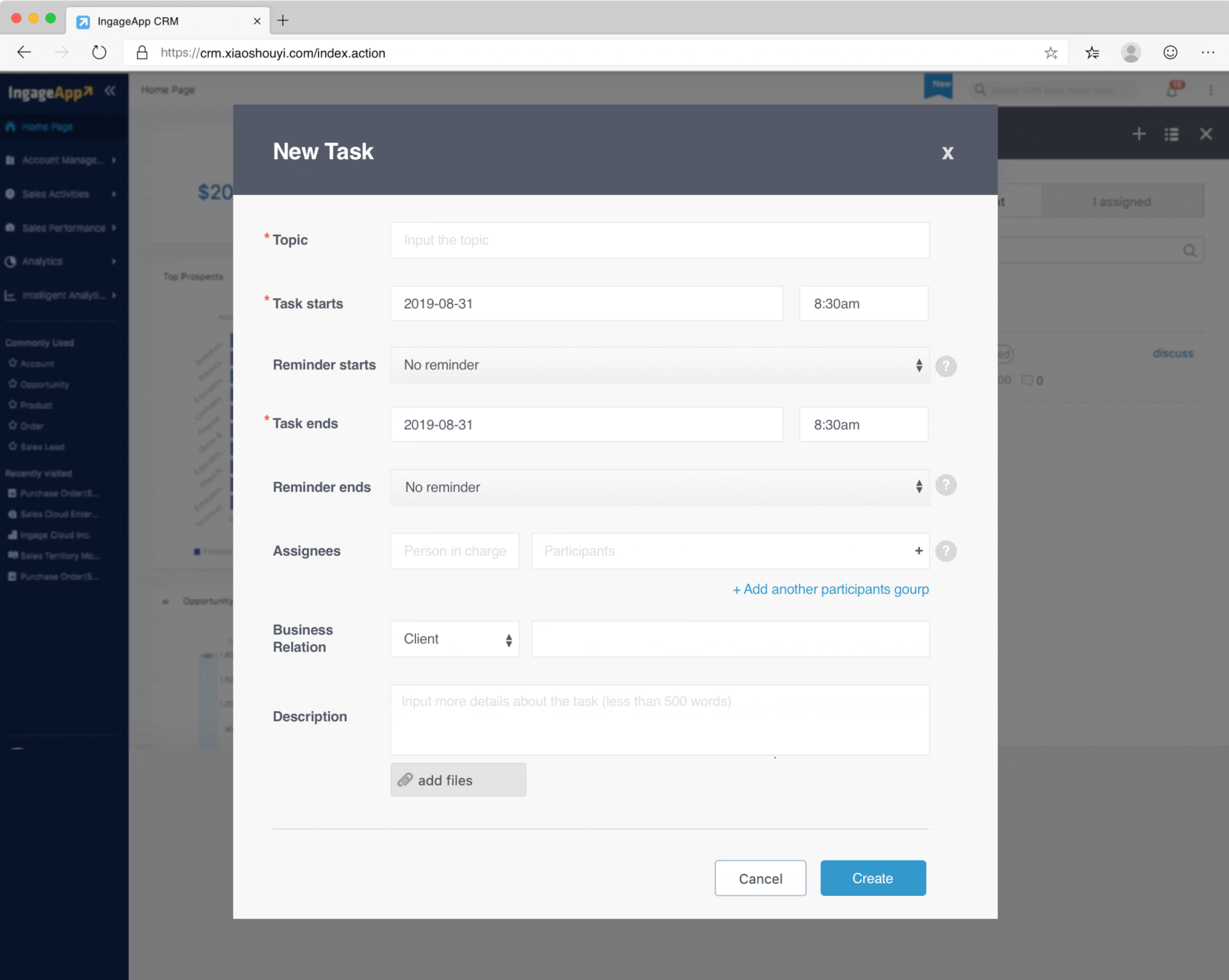The width and height of the screenshot is (1229, 980).
Task: Open the Reminder ends dropdown
Action: (x=660, y=487)
